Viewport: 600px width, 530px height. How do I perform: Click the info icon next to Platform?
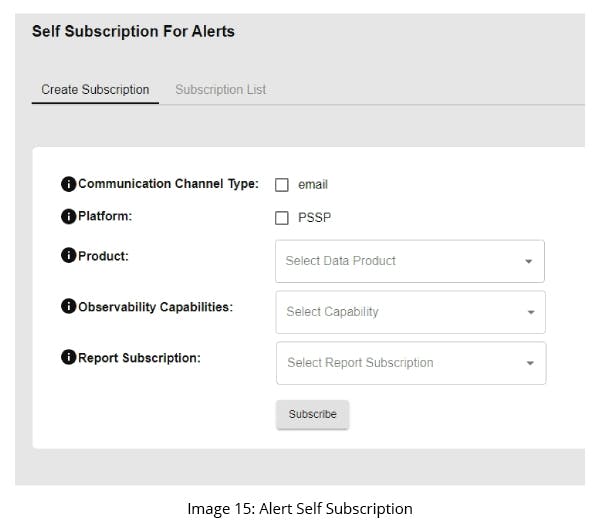tap(69, 216)
